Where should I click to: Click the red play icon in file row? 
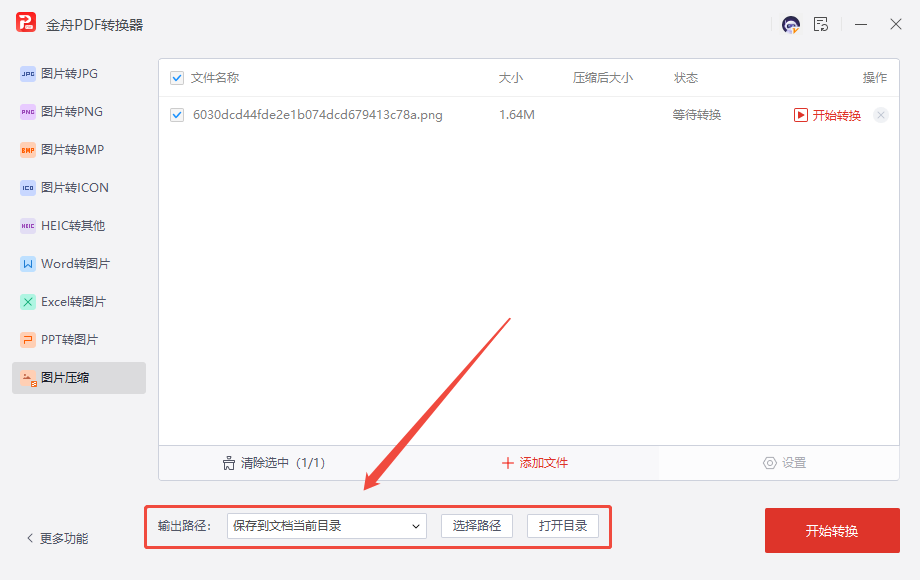click(800, 115)
